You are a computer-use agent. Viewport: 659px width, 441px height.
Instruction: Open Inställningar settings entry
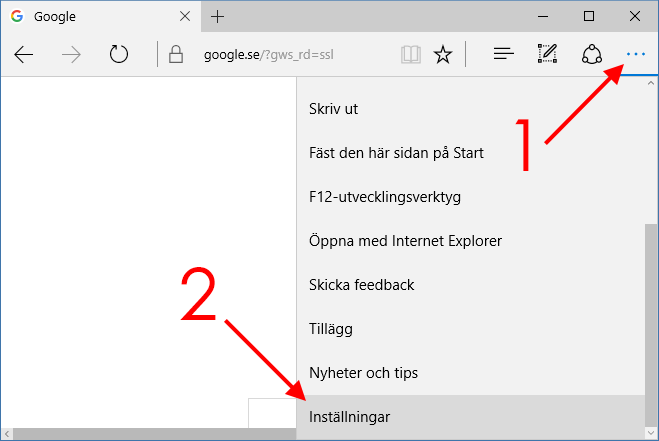pos(350,416)
